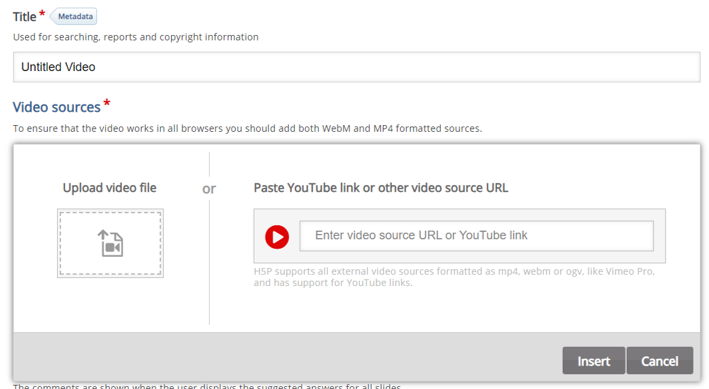Click the red asterisk after Video sources
The width and height of the screenshot is (709, 389).
107,103
